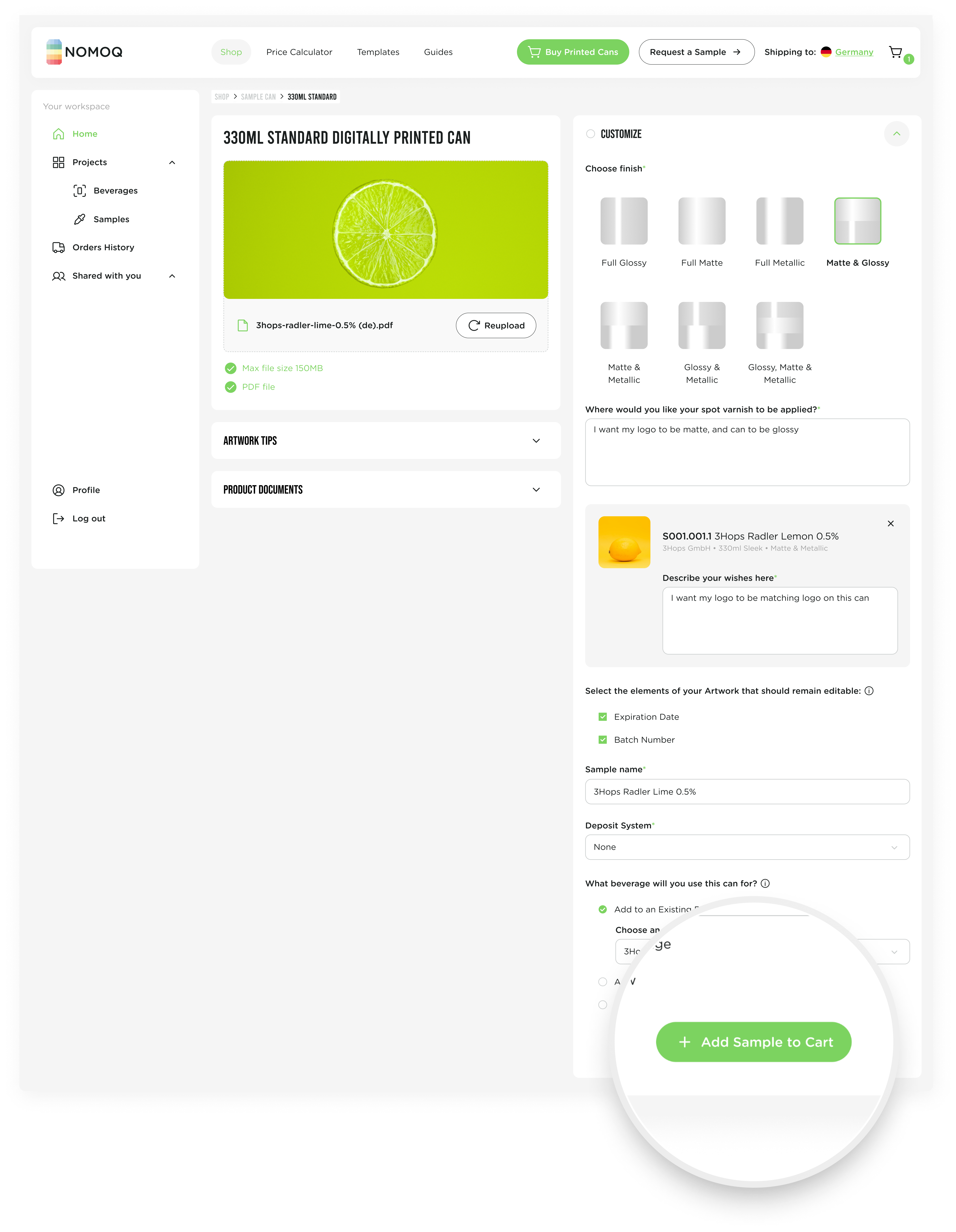The width and height of the screenshot is (956, 1232).
Task: Remove the 3Hops Radler Lemon reference
Action: point(891,524)
